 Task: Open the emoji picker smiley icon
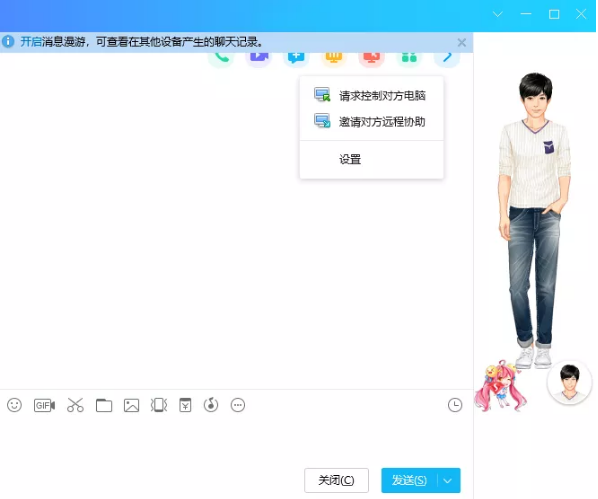tap(14, 405)
